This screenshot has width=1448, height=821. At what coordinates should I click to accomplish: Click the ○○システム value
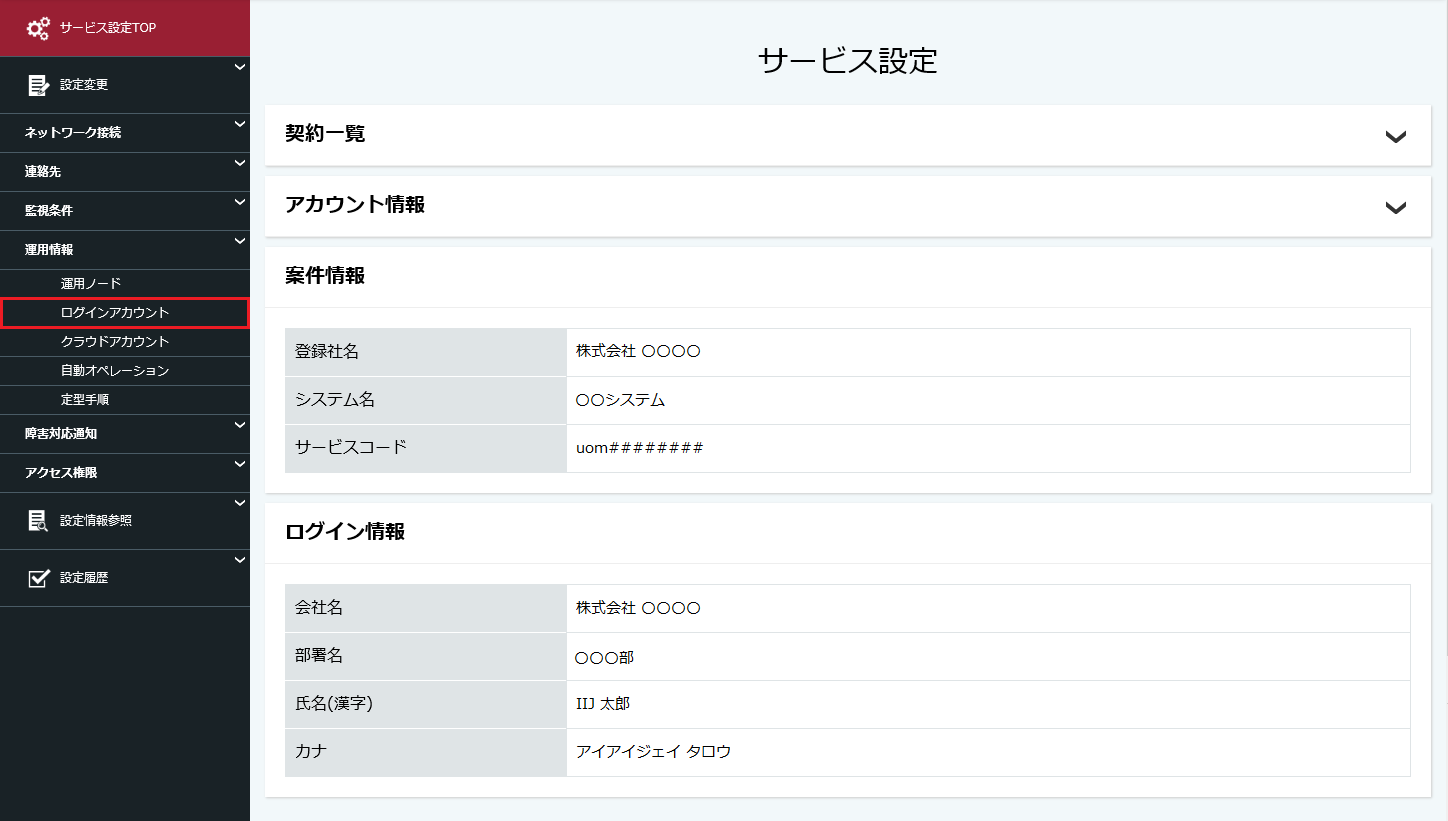pos(621,400)
